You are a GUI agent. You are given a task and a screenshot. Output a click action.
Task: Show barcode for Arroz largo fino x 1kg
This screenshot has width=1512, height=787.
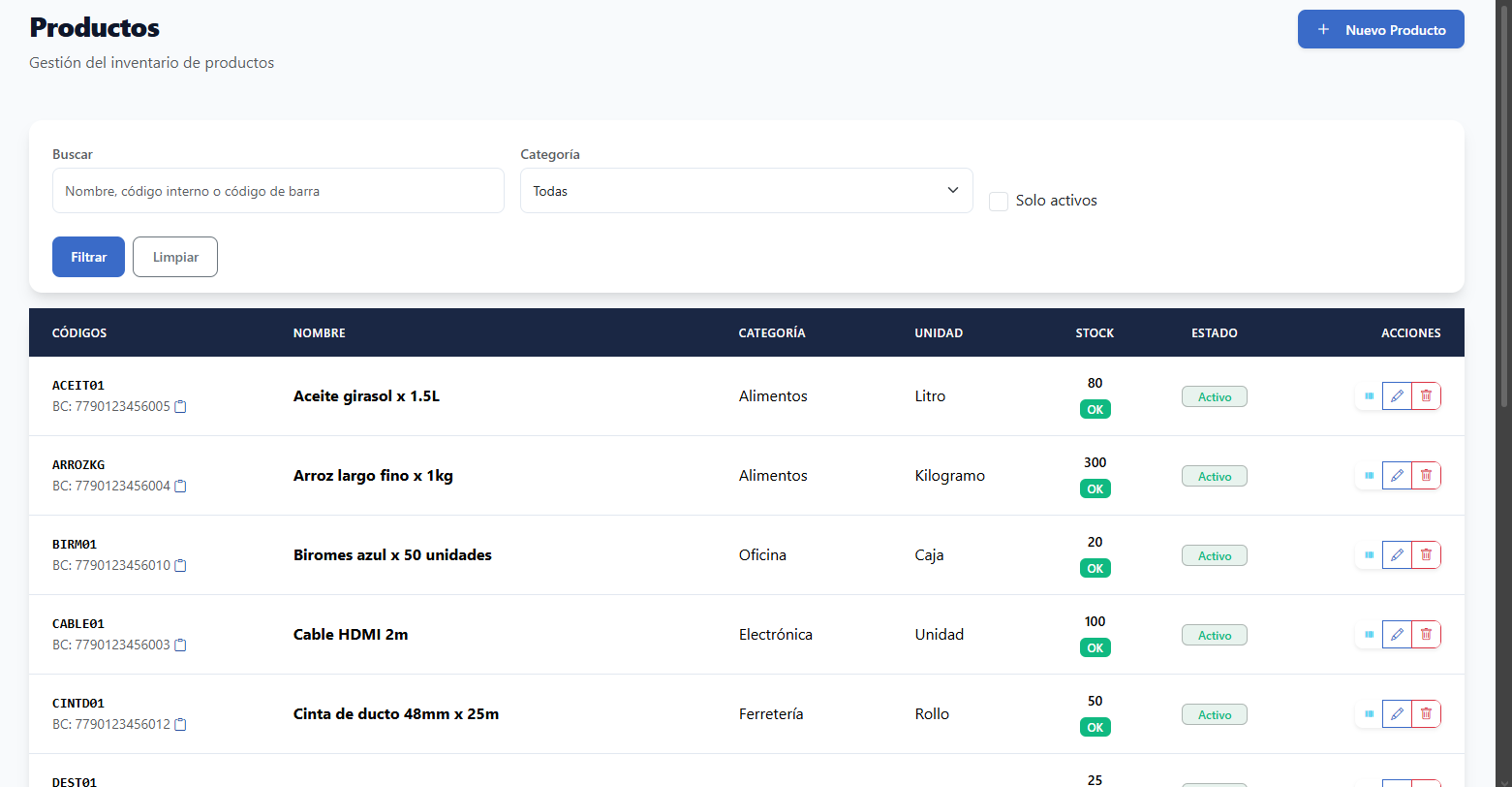(1369, 476)
